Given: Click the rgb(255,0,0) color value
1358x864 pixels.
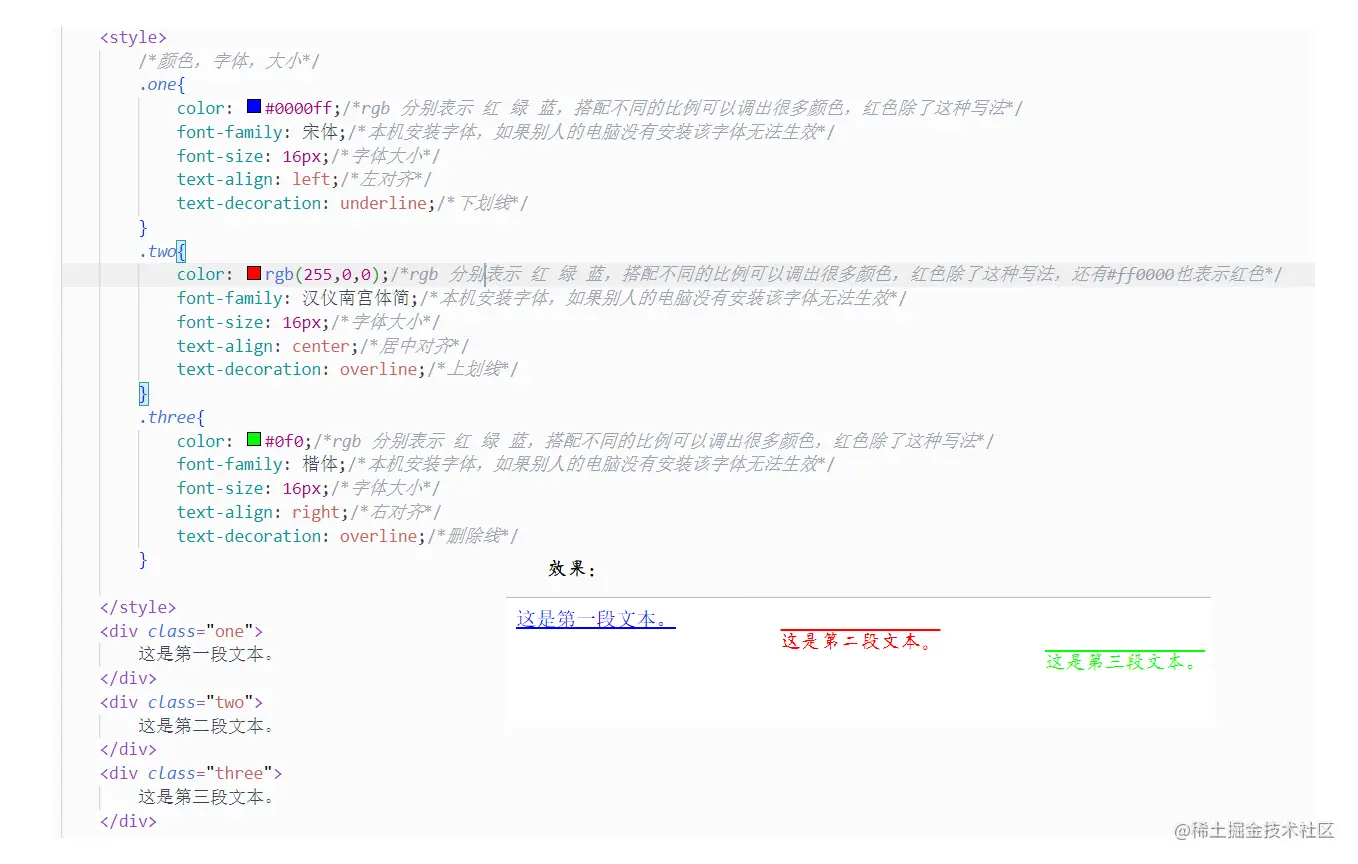Looking at the screenshot, I should 322,274.
